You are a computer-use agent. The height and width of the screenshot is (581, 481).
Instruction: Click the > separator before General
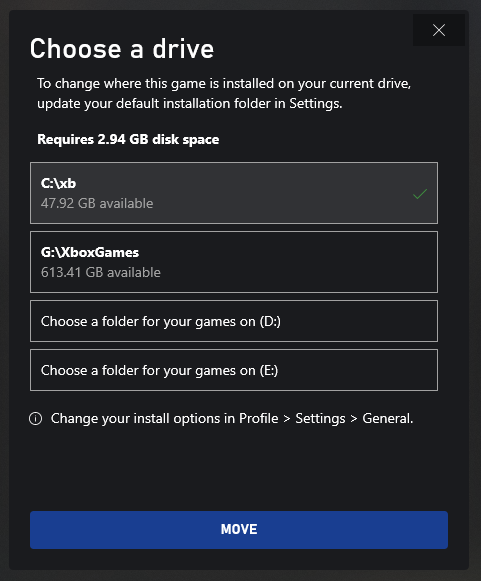[354, 419]
